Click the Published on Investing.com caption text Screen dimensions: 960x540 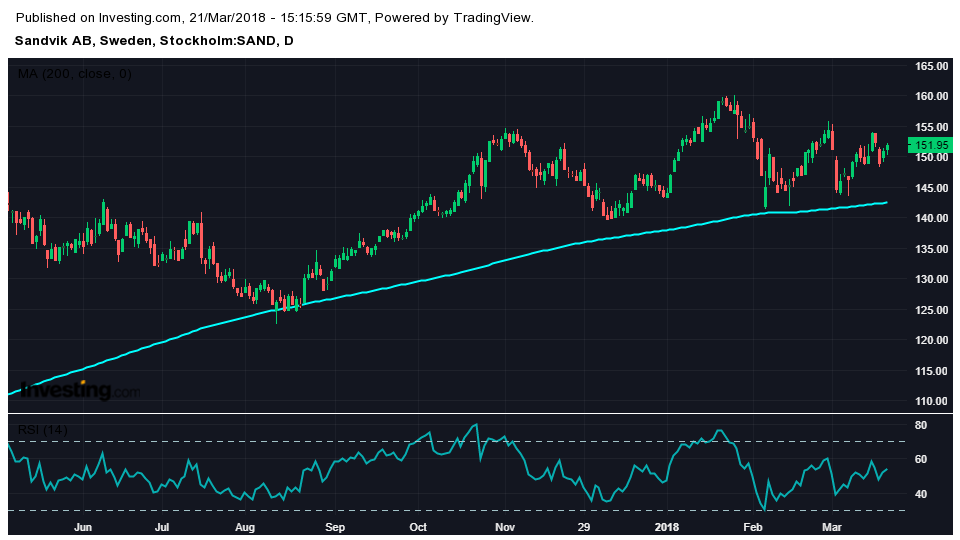coord(275,18)
